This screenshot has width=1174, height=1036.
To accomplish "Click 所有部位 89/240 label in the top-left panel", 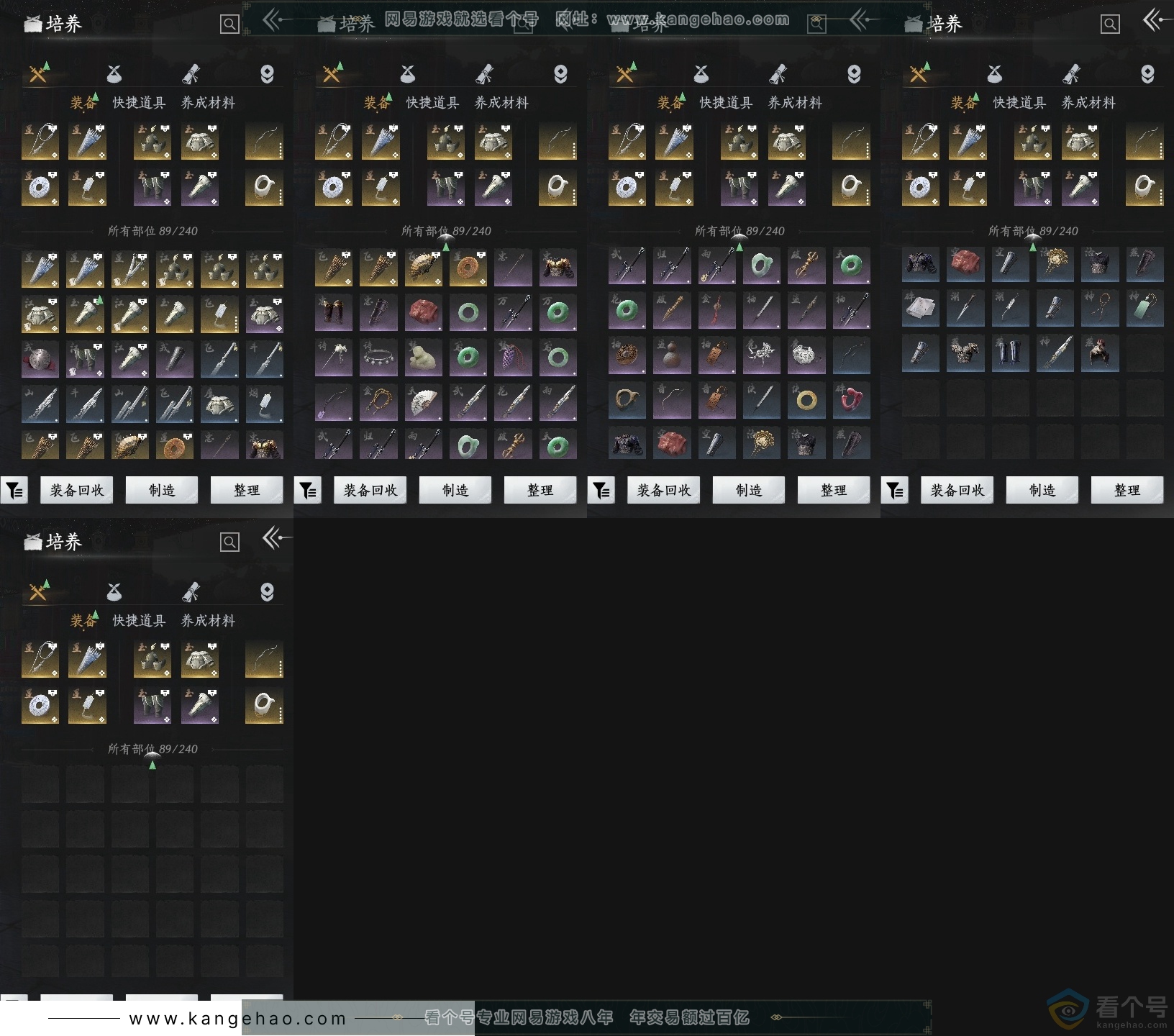I will tap(153, 231).
